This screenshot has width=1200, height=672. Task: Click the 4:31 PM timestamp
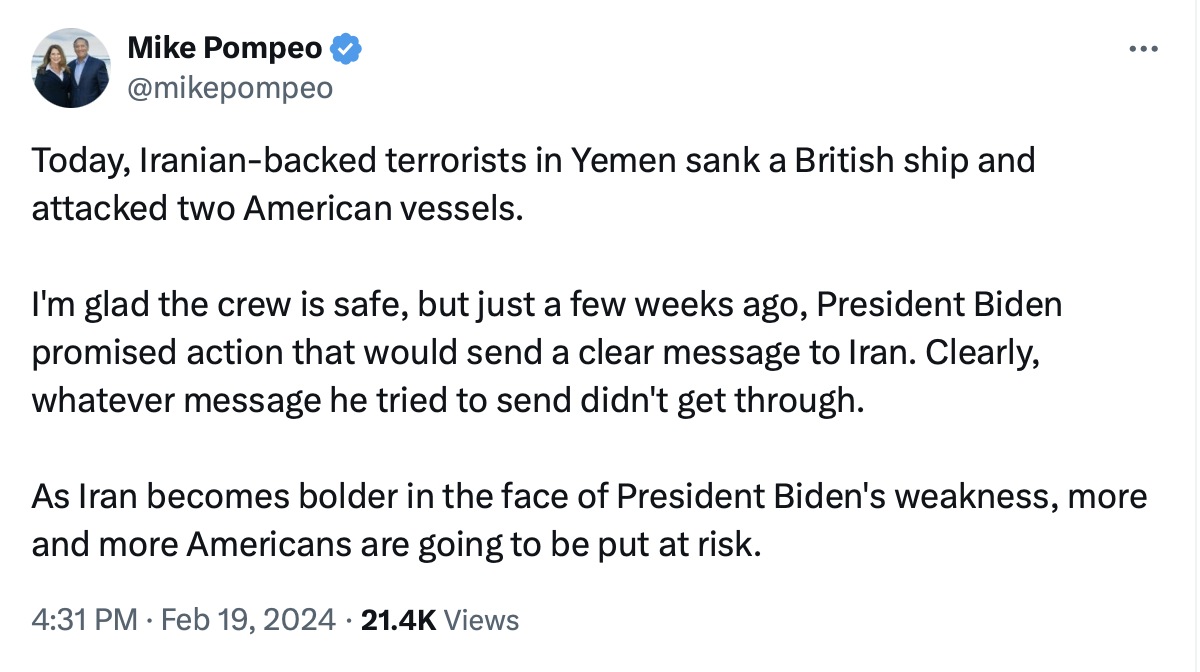coord(84,620)
